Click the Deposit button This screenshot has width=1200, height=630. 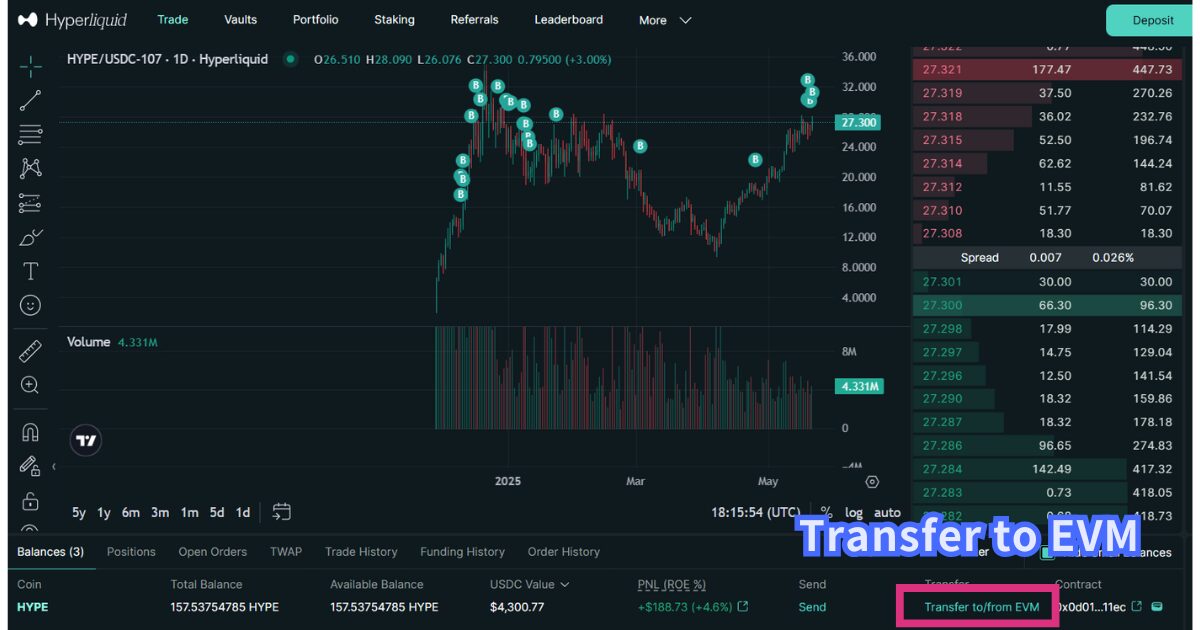(1153, 20)
